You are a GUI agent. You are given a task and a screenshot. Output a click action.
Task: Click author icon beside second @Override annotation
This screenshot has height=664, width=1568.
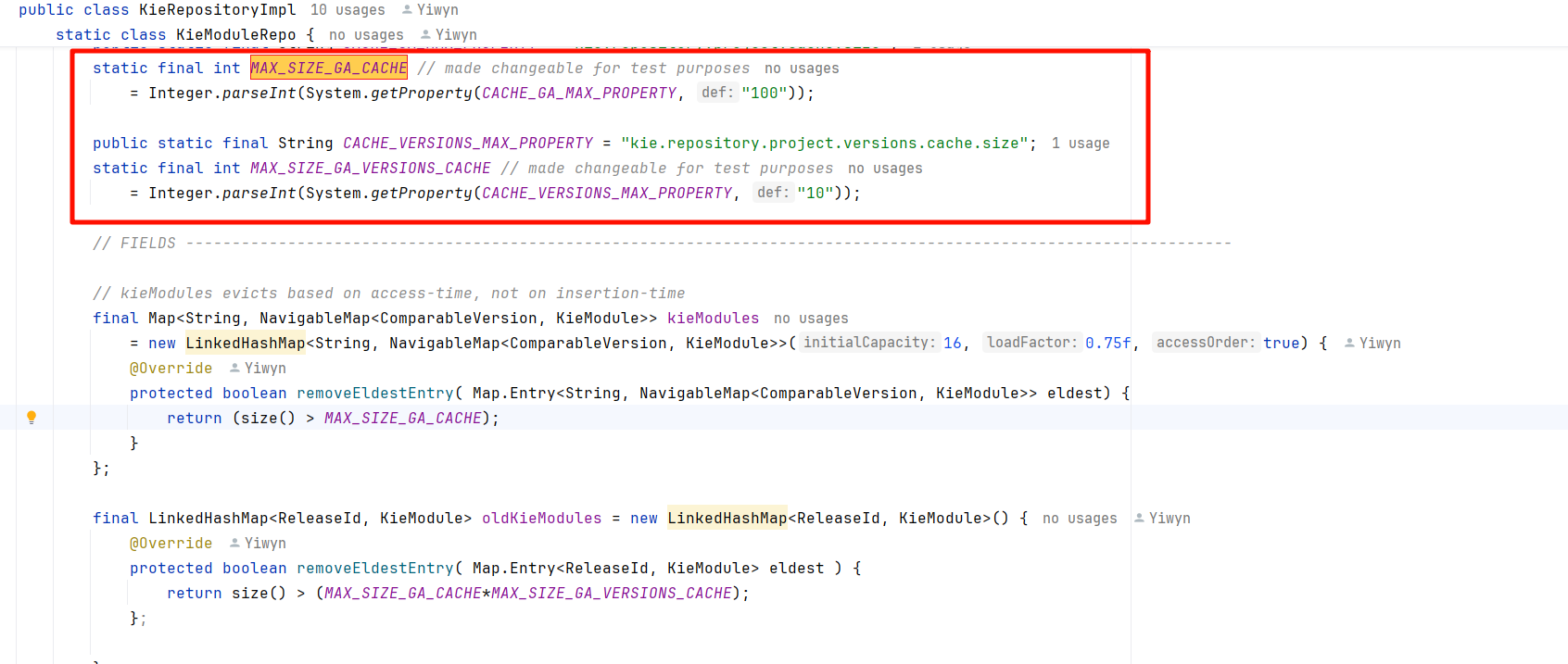234,544
